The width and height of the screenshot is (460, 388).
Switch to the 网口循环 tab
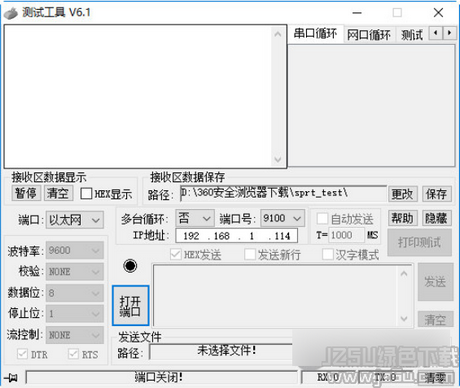pyautogui.click(x=368, y=35)
